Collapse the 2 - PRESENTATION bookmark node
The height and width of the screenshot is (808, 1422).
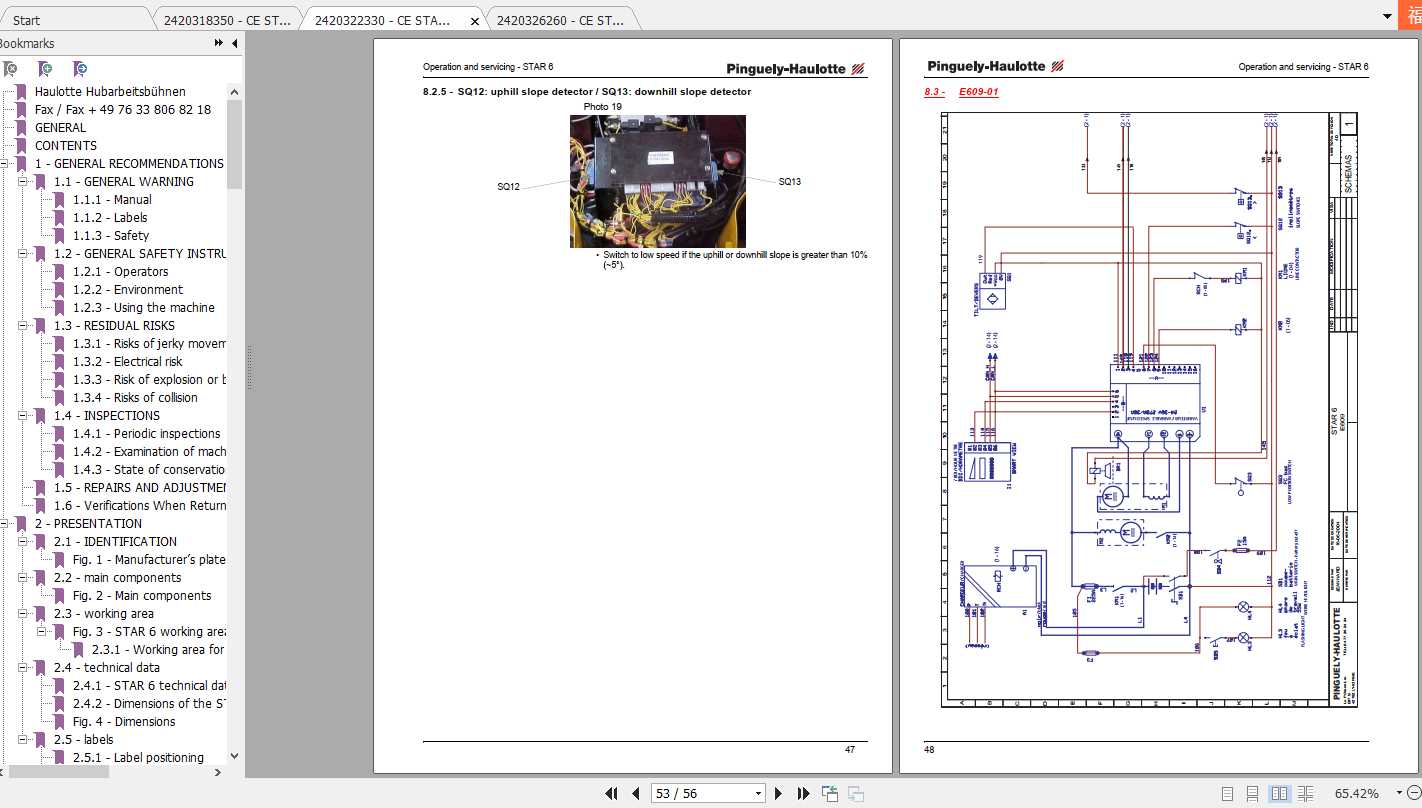5,524
